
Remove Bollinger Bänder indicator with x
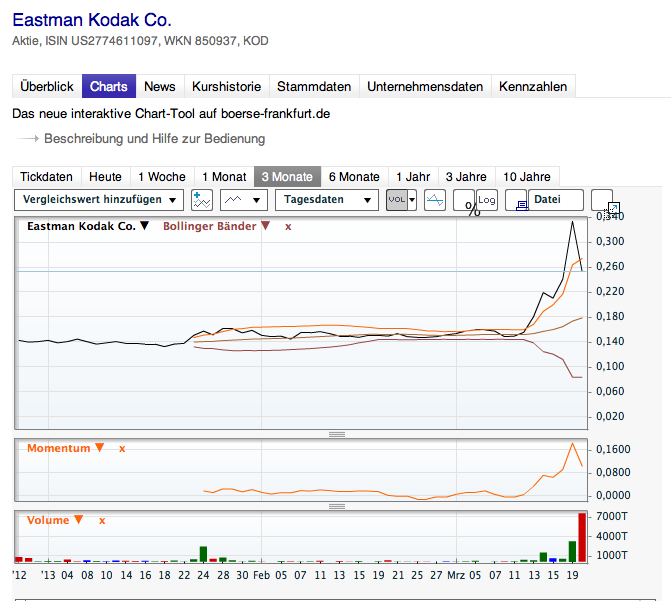click(288, 226)
